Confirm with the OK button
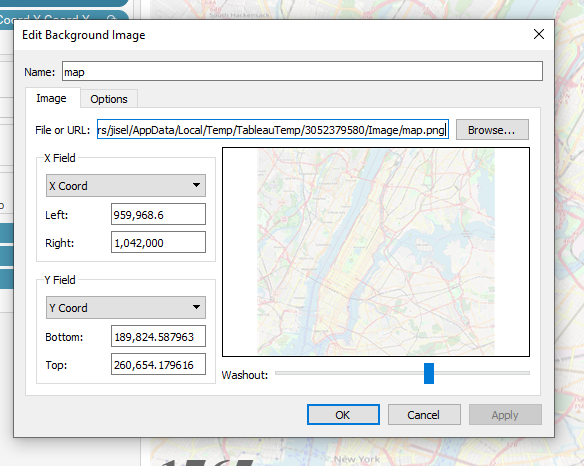 pos(343,415)
